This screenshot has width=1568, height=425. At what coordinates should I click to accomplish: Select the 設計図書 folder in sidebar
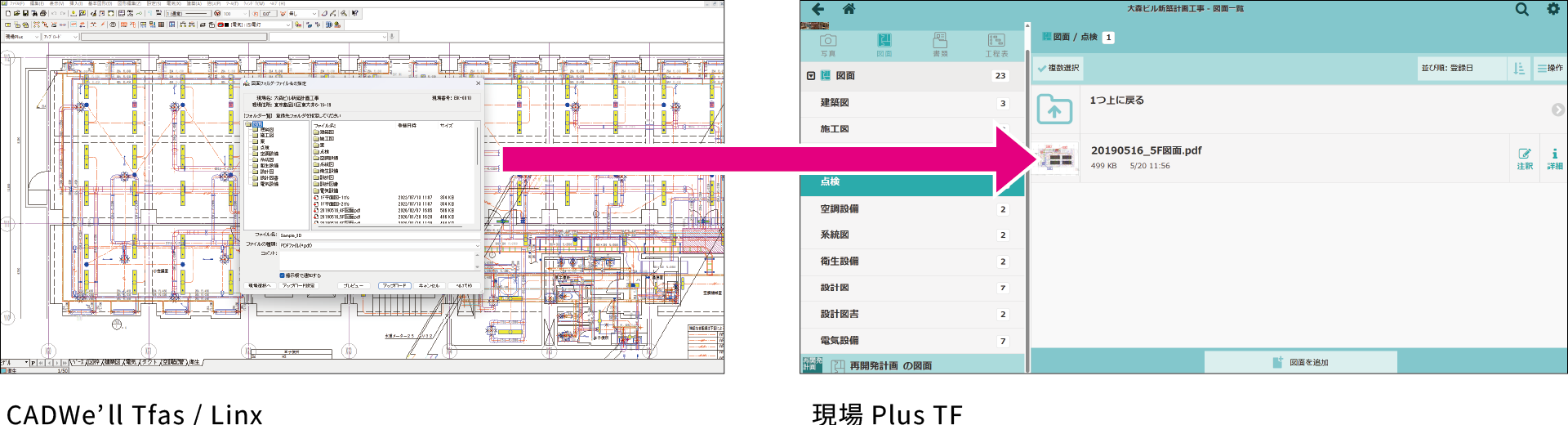912,314
